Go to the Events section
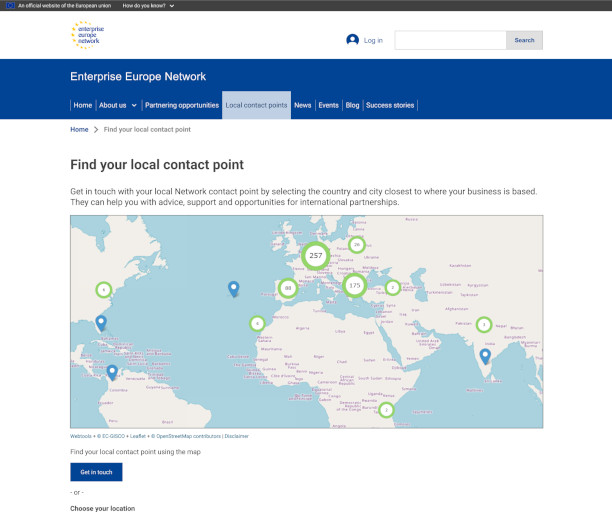The image size is (612, 512). point(328,105)
